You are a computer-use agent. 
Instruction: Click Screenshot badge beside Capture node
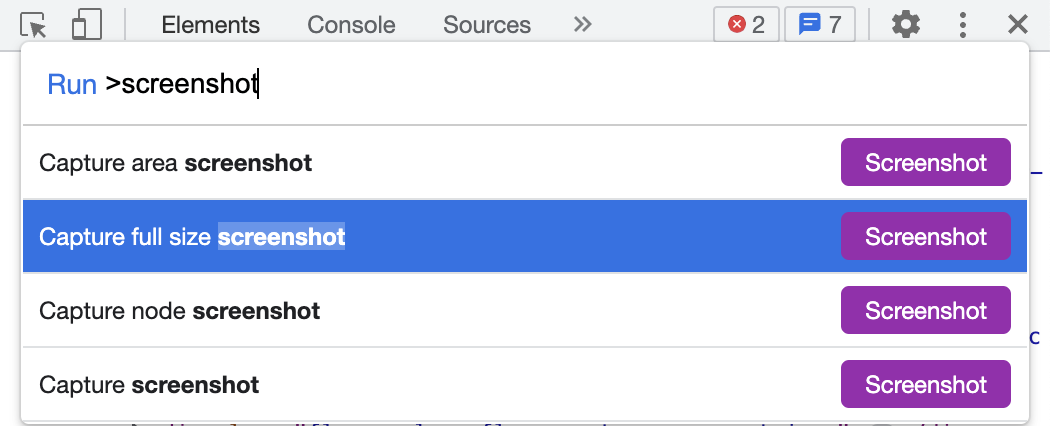[x=925, y=310]
